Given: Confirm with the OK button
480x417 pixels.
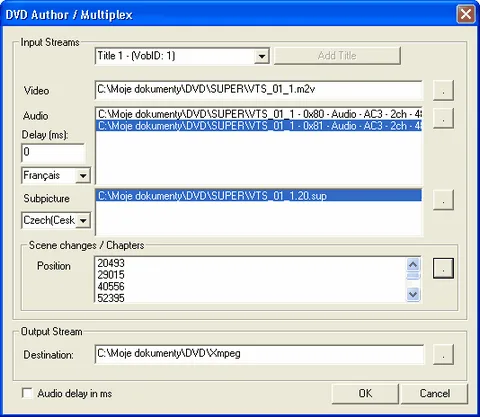Looking at the screenshot, I should click(x=365, y=394).
